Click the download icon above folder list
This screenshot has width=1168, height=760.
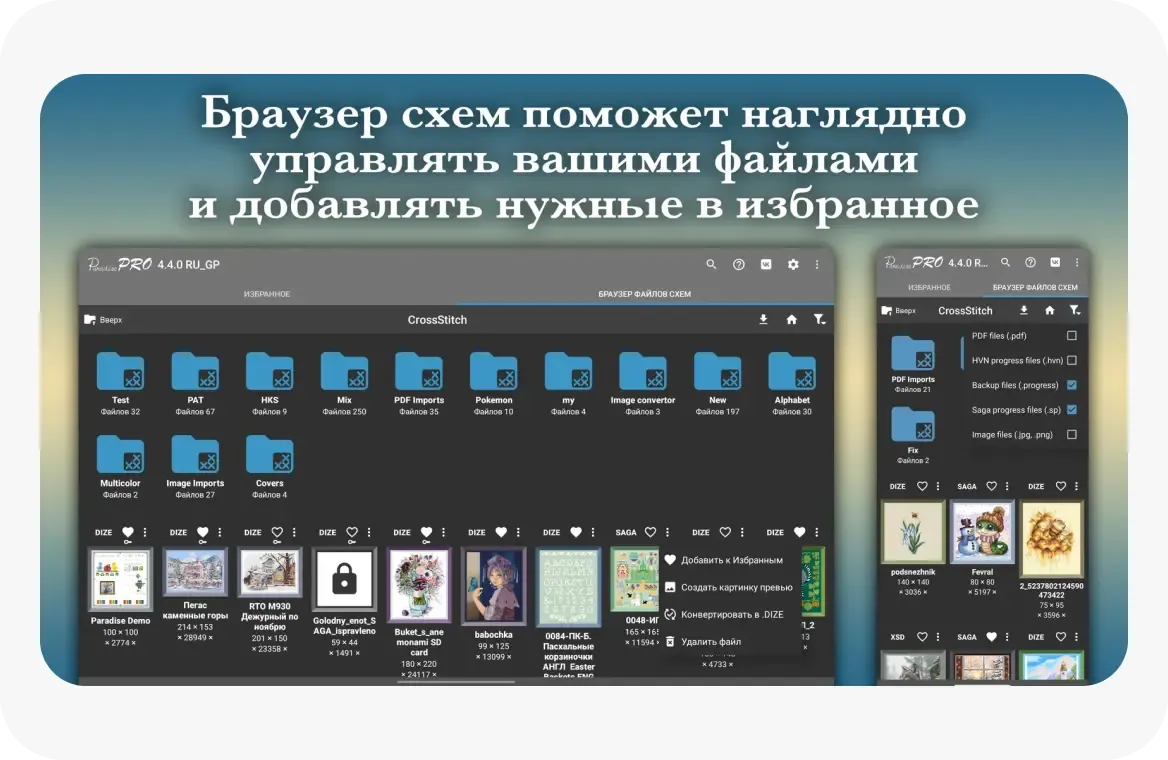pos(764,319)
